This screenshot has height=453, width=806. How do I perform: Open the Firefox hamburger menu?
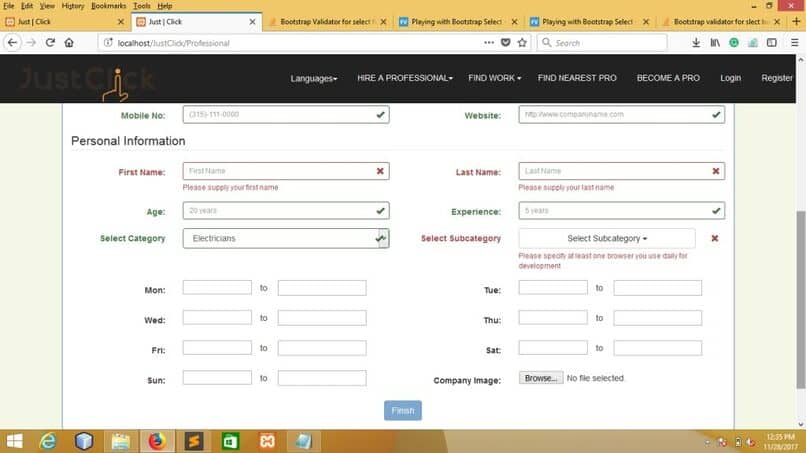(795, 43)
